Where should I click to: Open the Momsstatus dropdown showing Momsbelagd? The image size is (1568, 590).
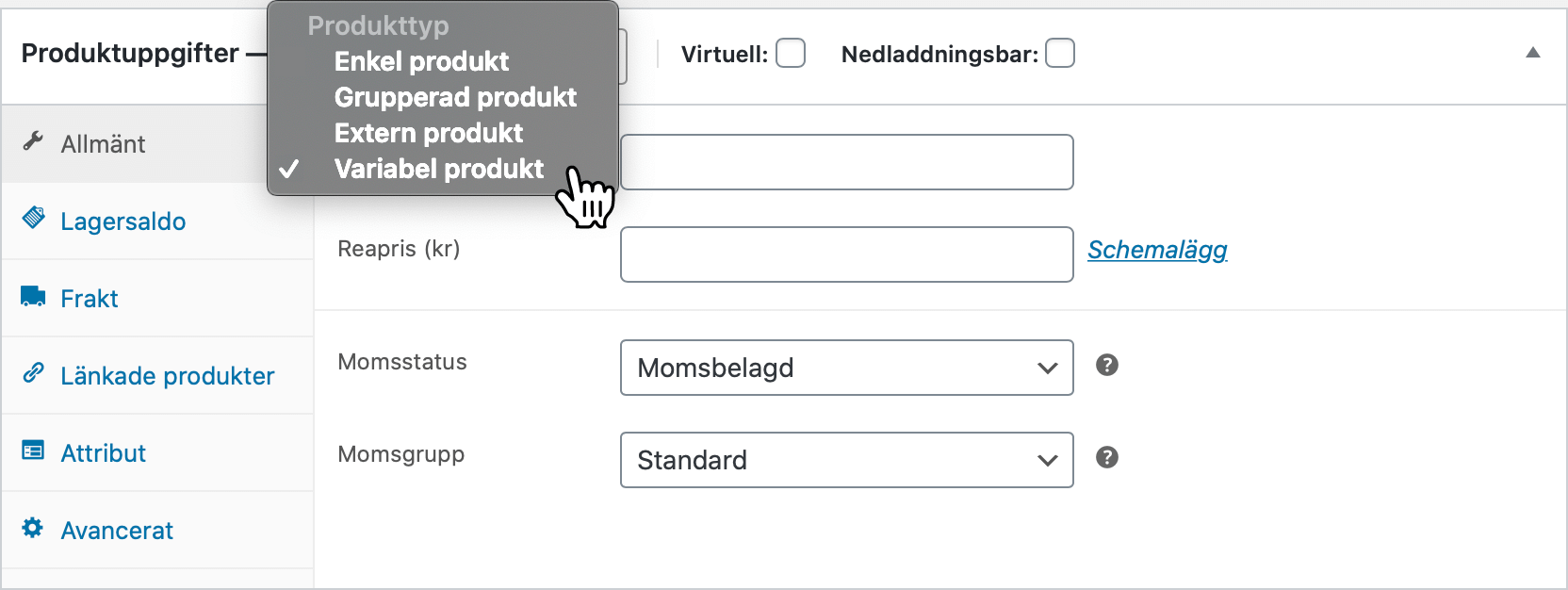click(846, 368)
